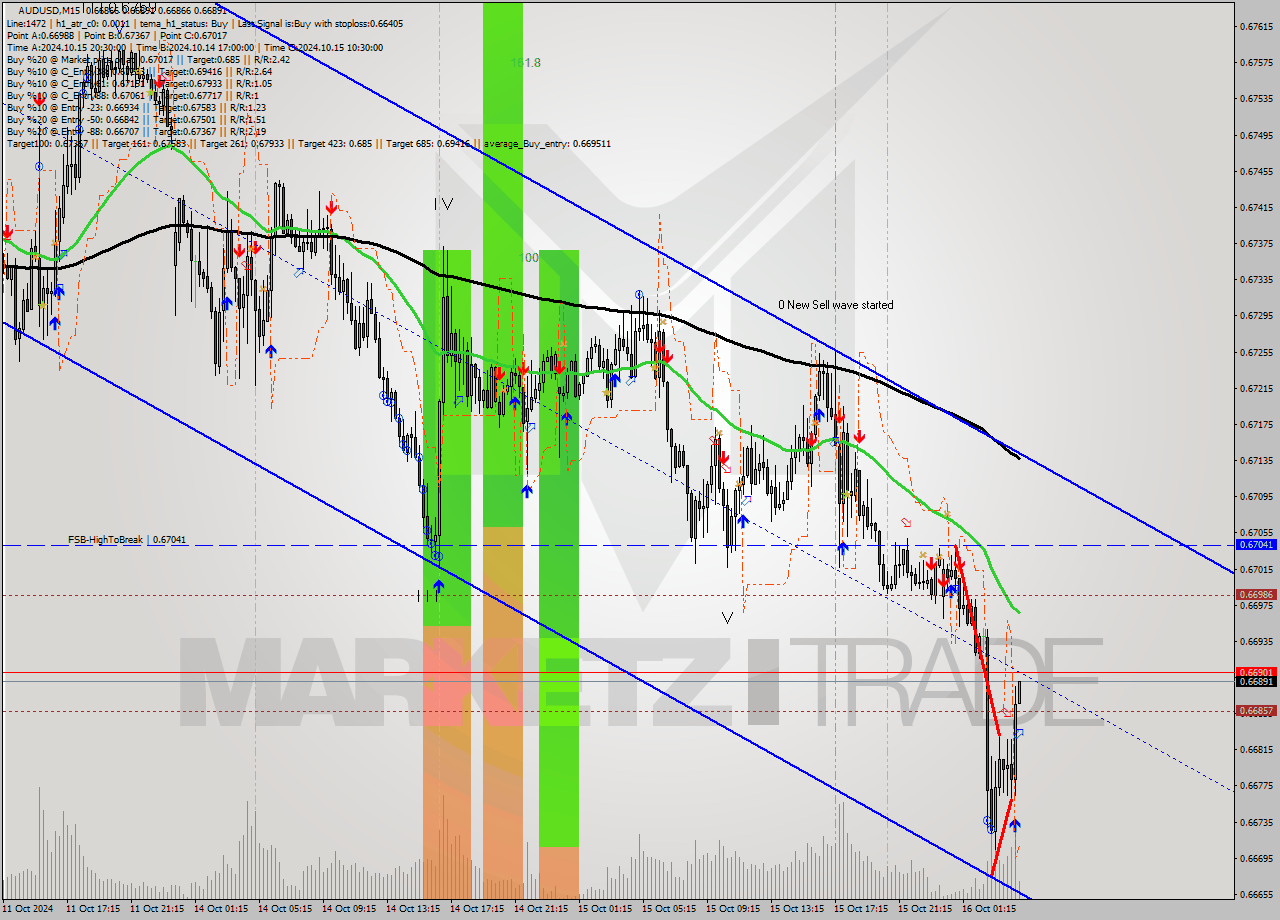The image size is (1280, 920).
Task: Click the blue 0.67041 price tag
Action: pyautogui.click(x=1256, y=545)
